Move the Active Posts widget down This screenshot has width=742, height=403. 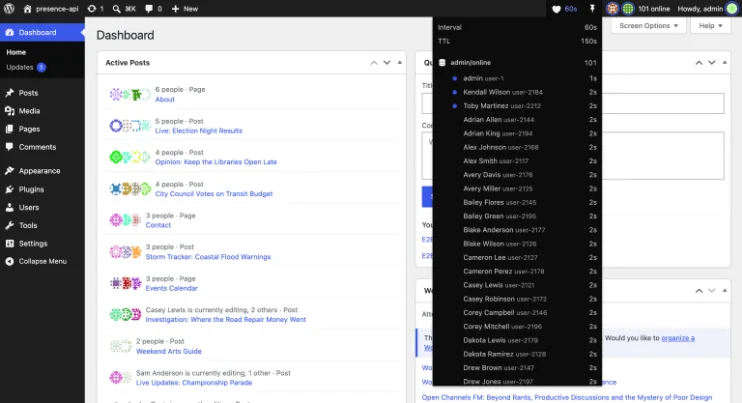pos(387,62)
